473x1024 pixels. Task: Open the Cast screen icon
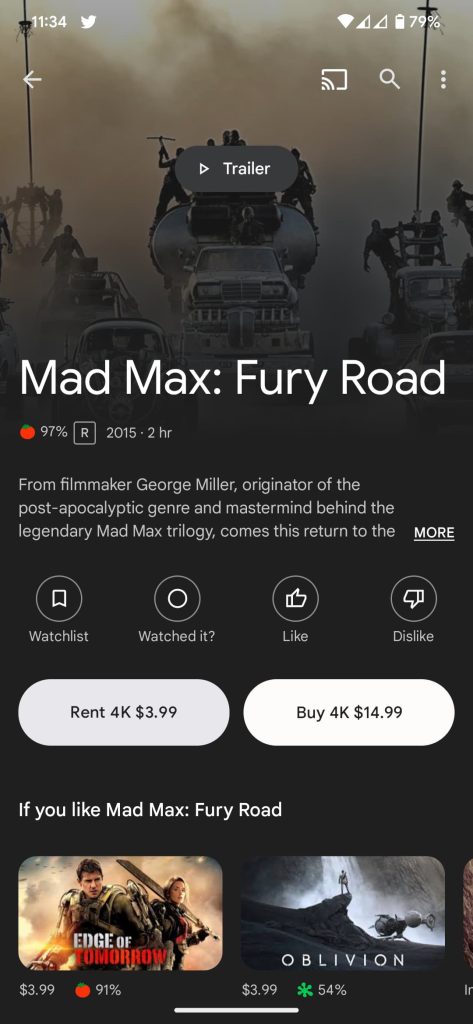coord(334,80)
